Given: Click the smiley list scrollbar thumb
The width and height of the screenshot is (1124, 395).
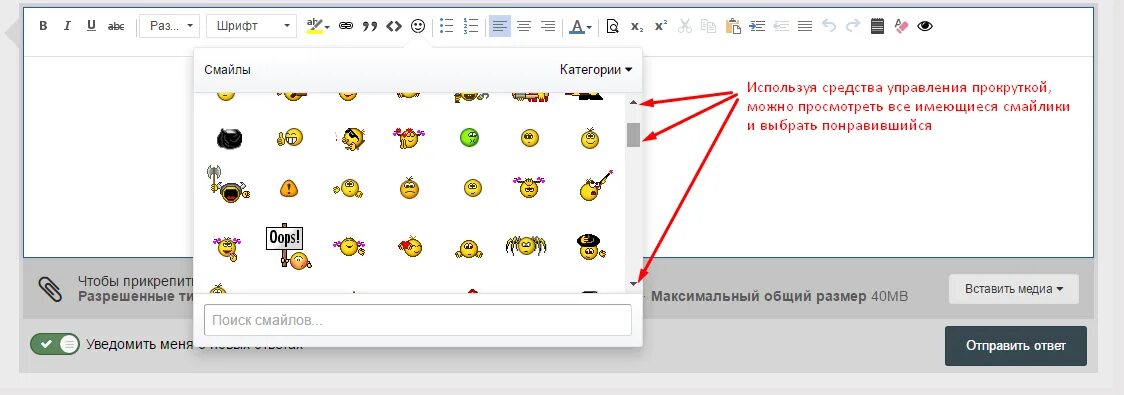Looking at the screenshot, I should tap(633, 135).
